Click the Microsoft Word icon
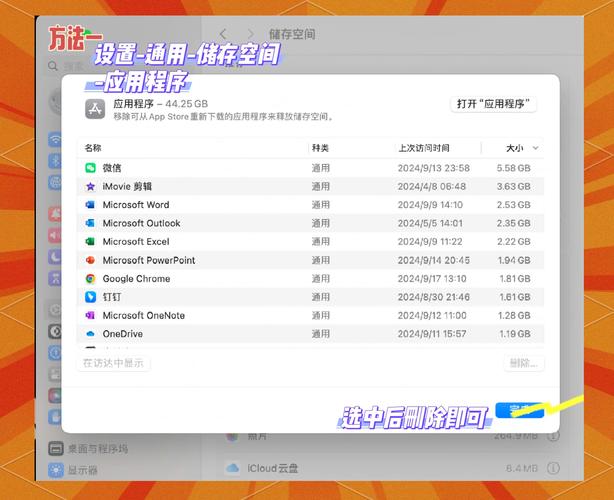Viewport: 614px width, 500px height. [x=90, y=205]
